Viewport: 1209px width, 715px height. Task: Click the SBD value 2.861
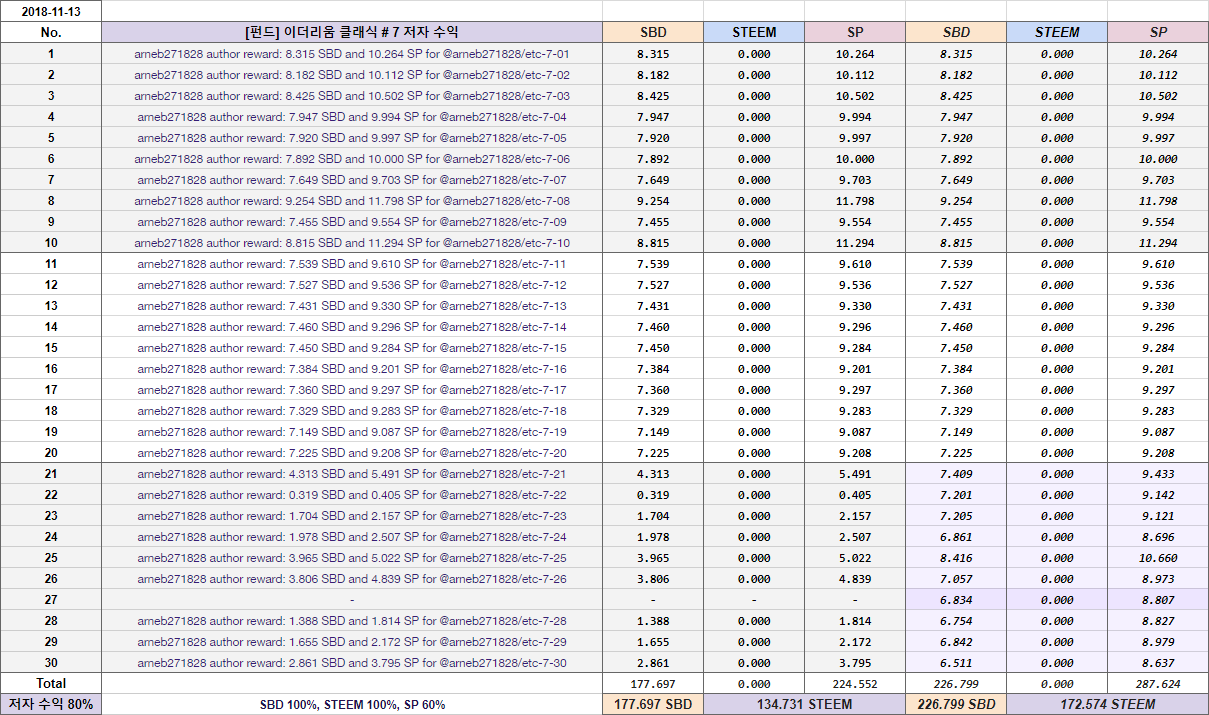[x=653, y=663]
